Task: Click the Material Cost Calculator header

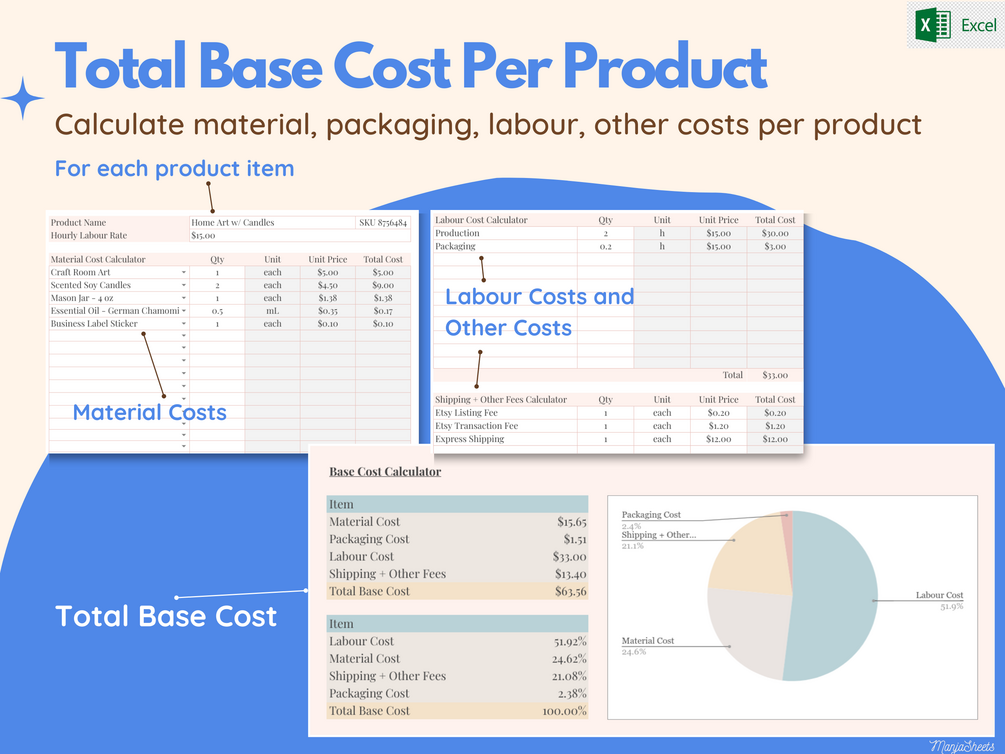Action: click(x=98, y=260)
